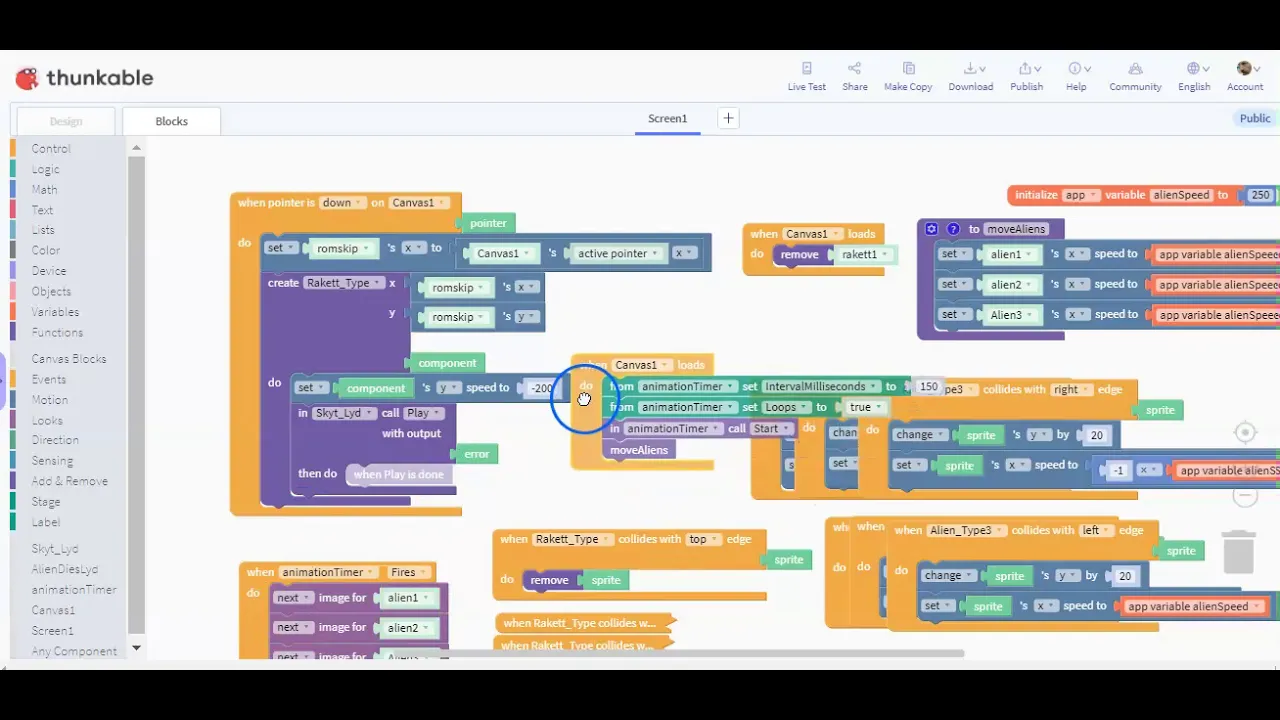
Task: Expand the Canvas Blocks category
Action: (x=69, y=358)
